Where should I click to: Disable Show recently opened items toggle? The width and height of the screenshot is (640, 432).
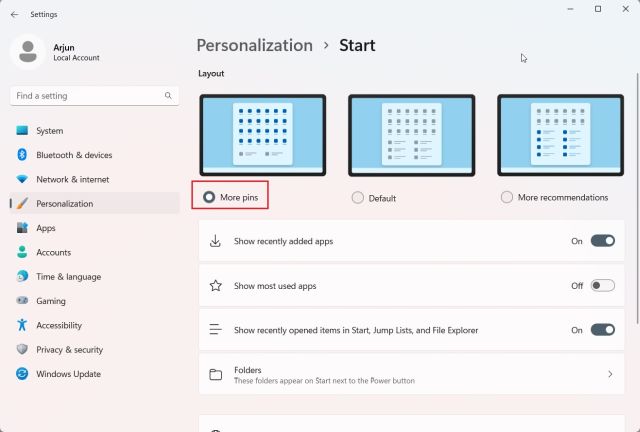coord(602,330)
